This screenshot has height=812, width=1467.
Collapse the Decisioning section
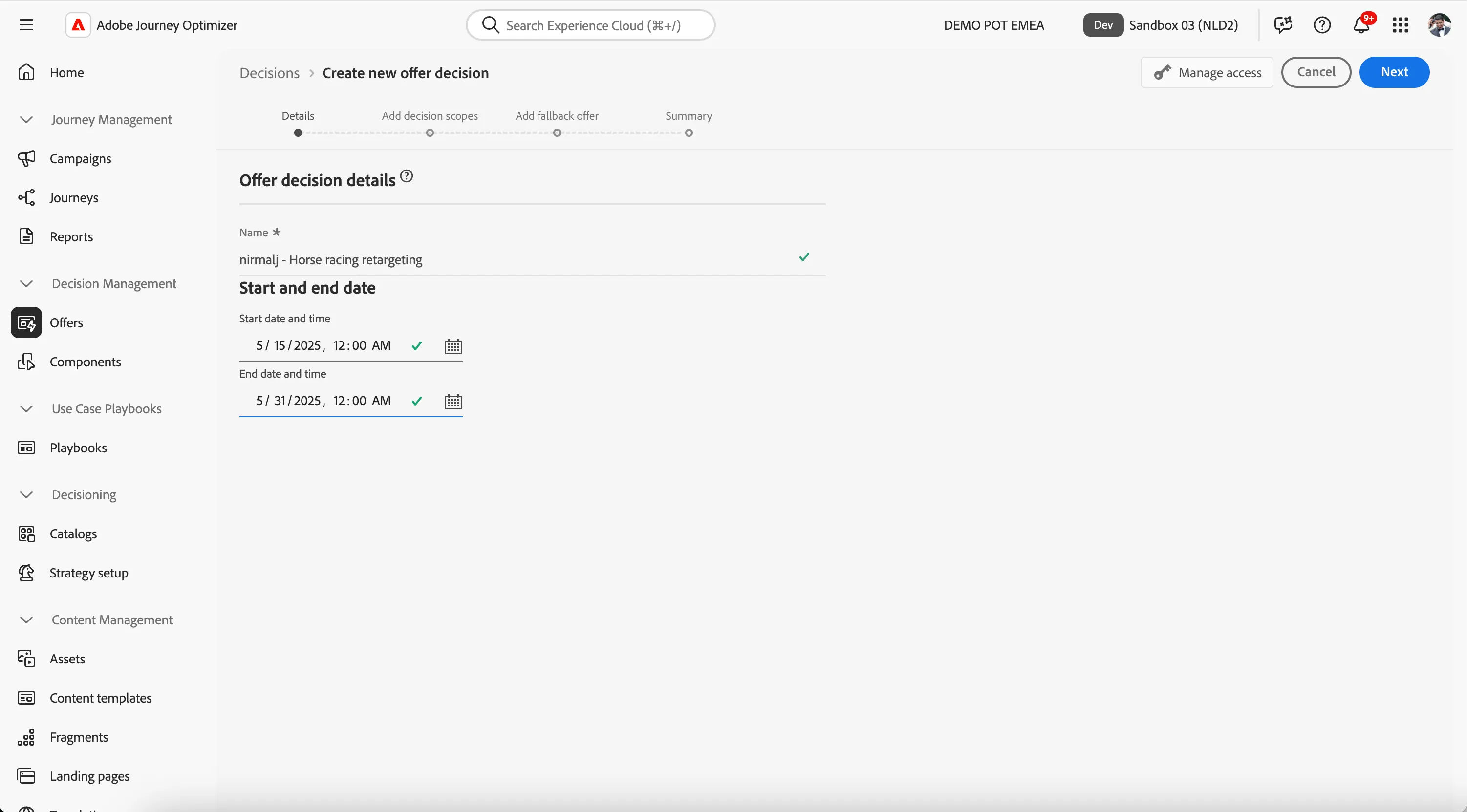click(x=26, y=495)
